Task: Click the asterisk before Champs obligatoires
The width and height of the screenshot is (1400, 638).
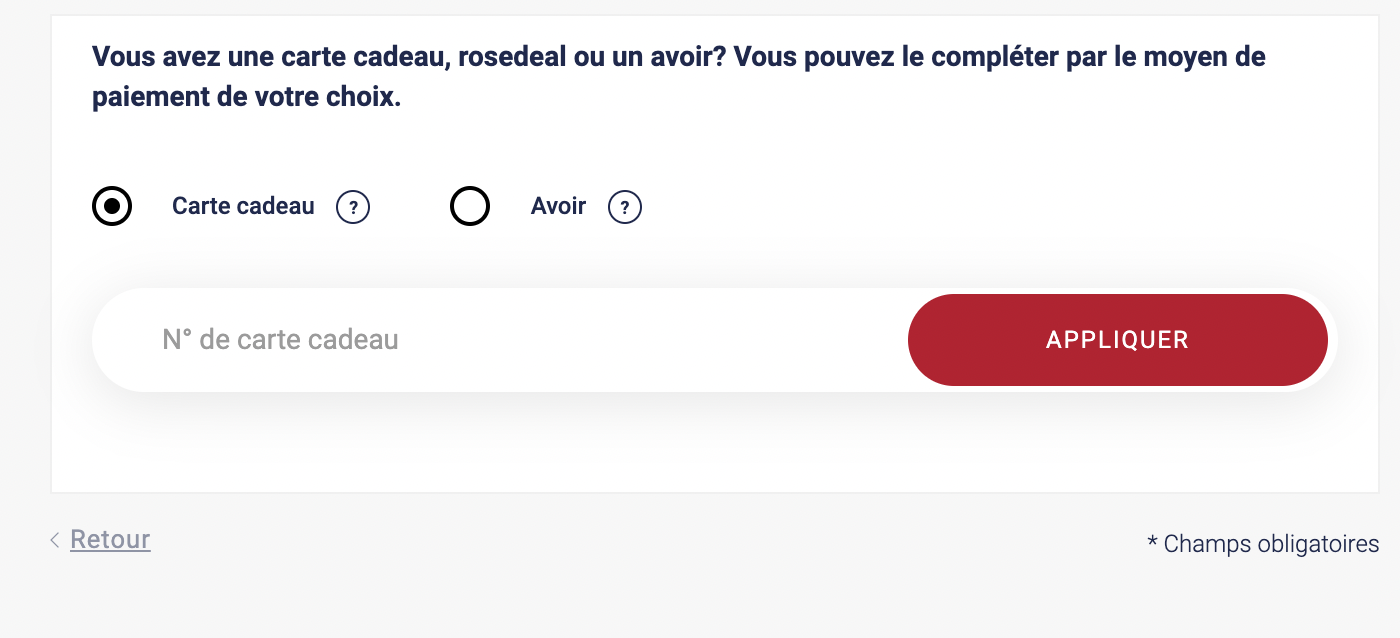Action: click(1153, 542)
